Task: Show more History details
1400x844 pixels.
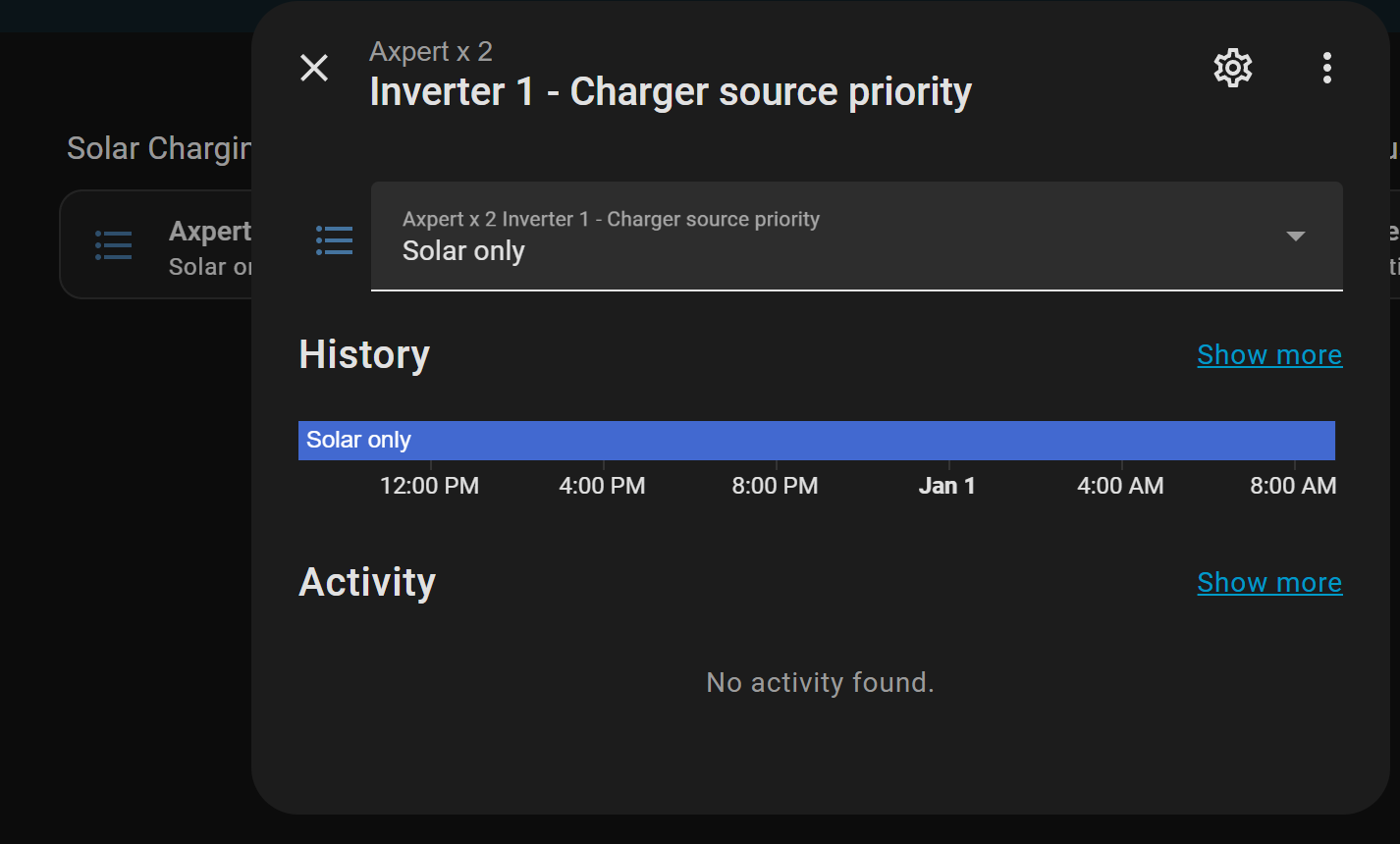Action: tap(1268, 354)
